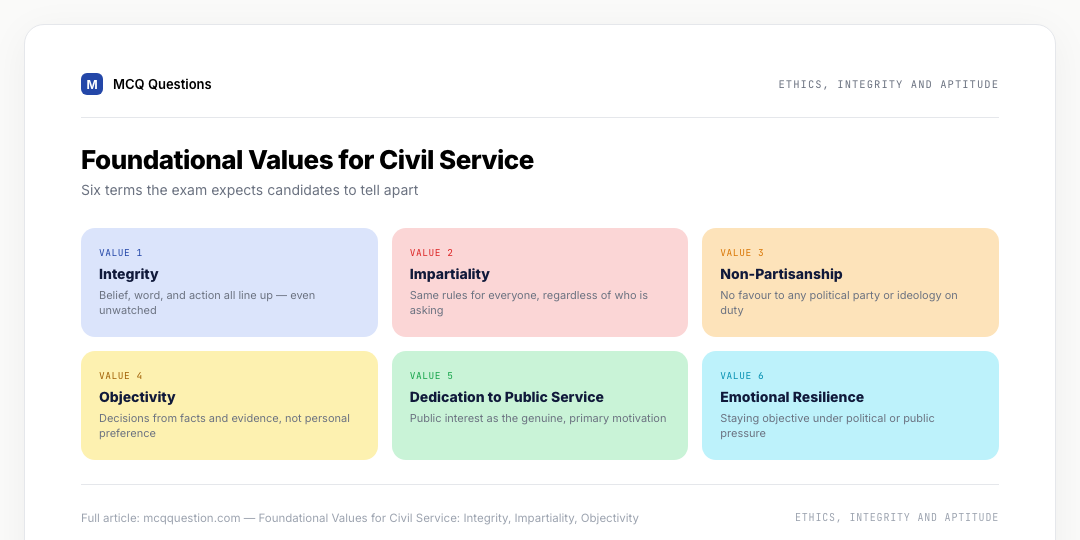
Task: Click the Integrity description about belief and action
Action: (x=207, y=302)
